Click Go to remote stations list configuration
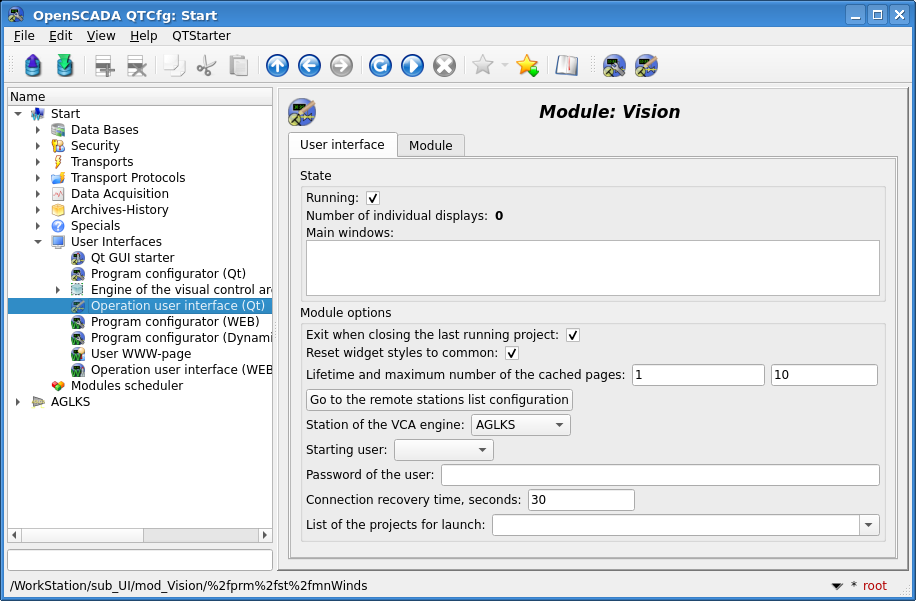This screenshot has width=916, height=601. (439, 400)
